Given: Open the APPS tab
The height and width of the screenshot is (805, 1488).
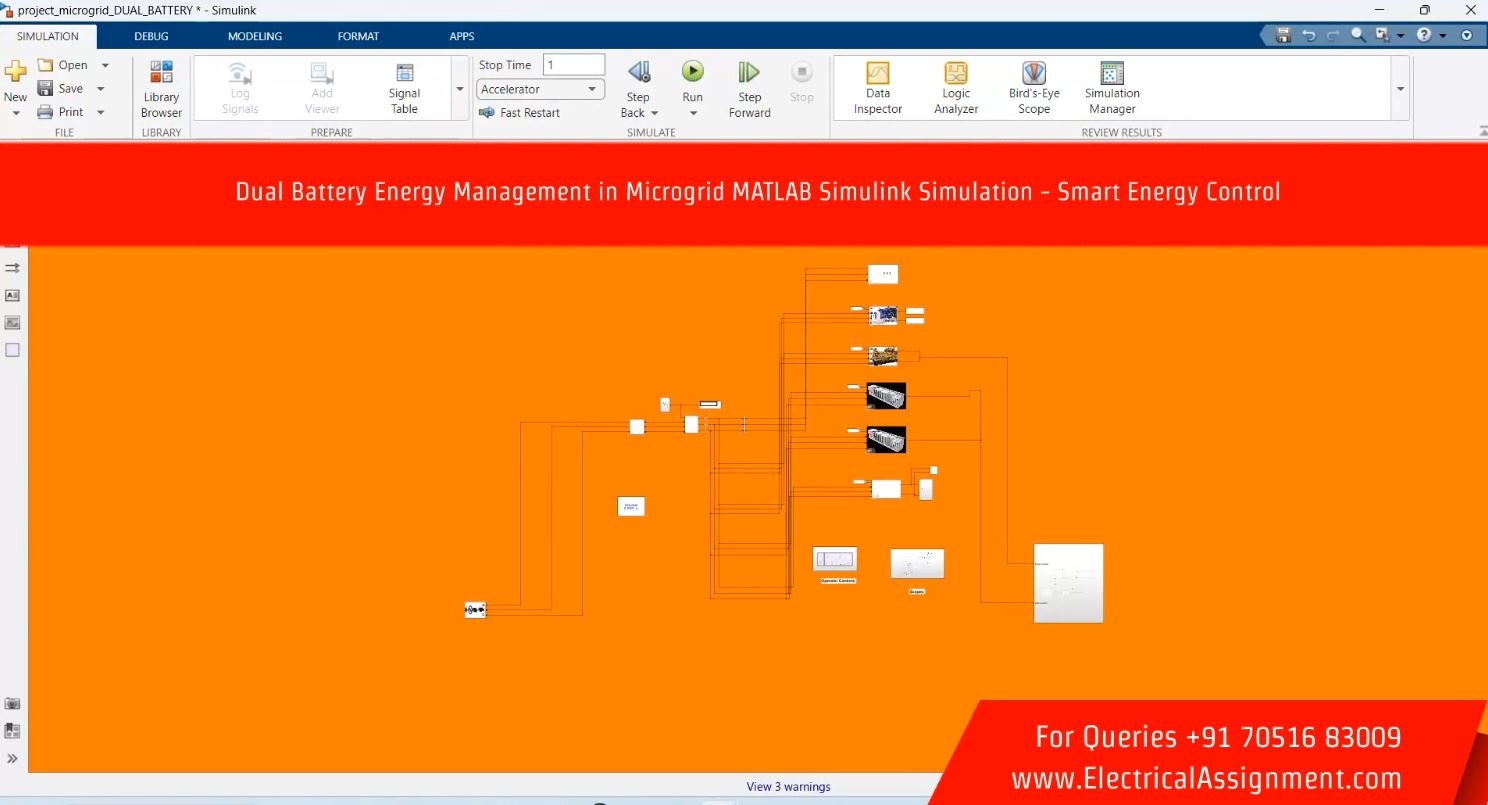Looking at the screenshot, I should tap(461, 36).
